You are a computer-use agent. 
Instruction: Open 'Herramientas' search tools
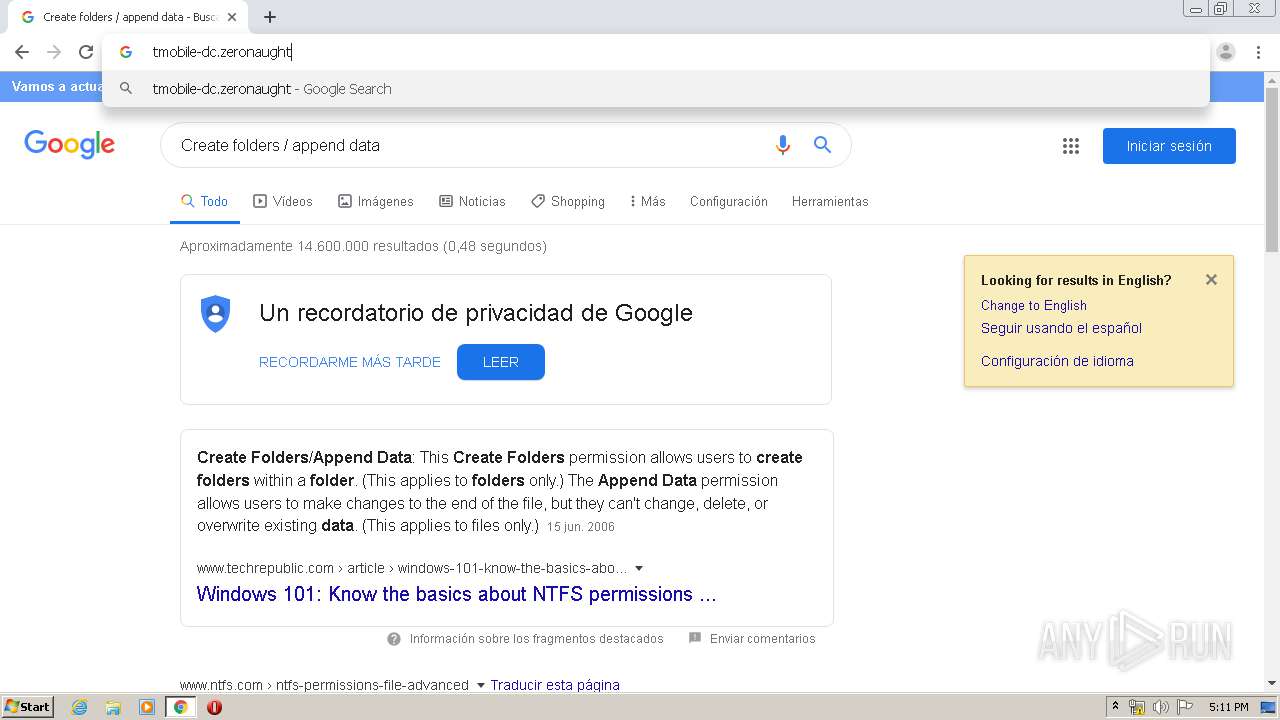click(x=830, y=201)
